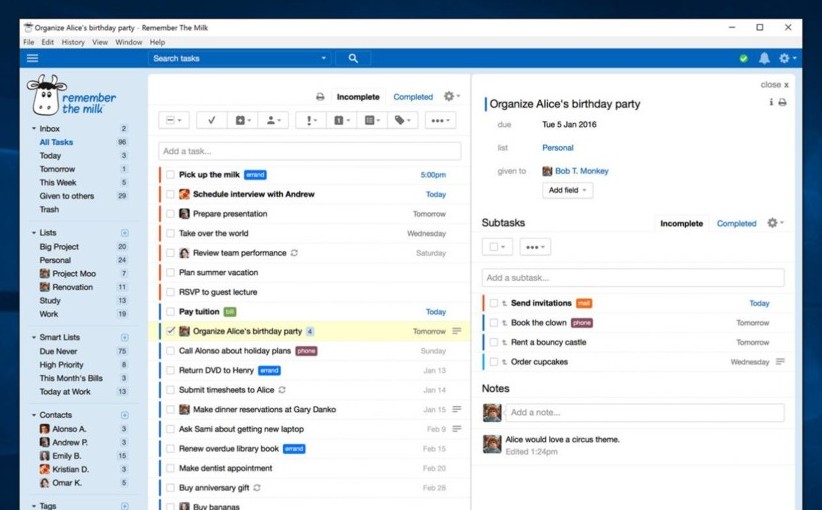The height and width of the screenshot is (510, 822).
Task: Open the give-to person toolbar button
Action: 273,121
